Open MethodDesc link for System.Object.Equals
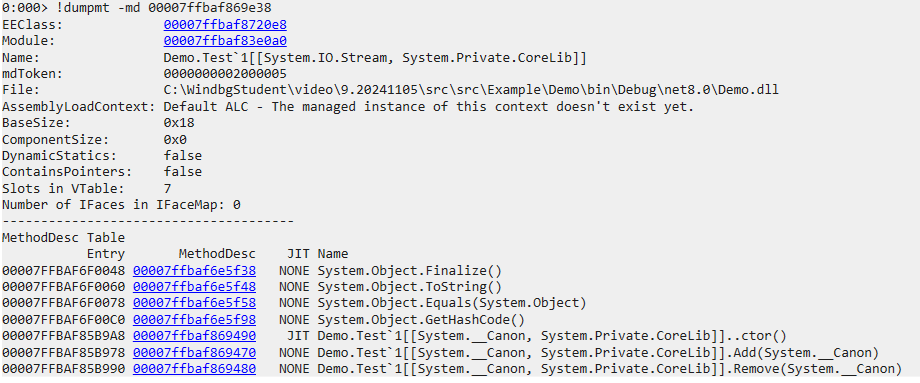This screenshot has height=383, width=920. (x=194, y=303)
